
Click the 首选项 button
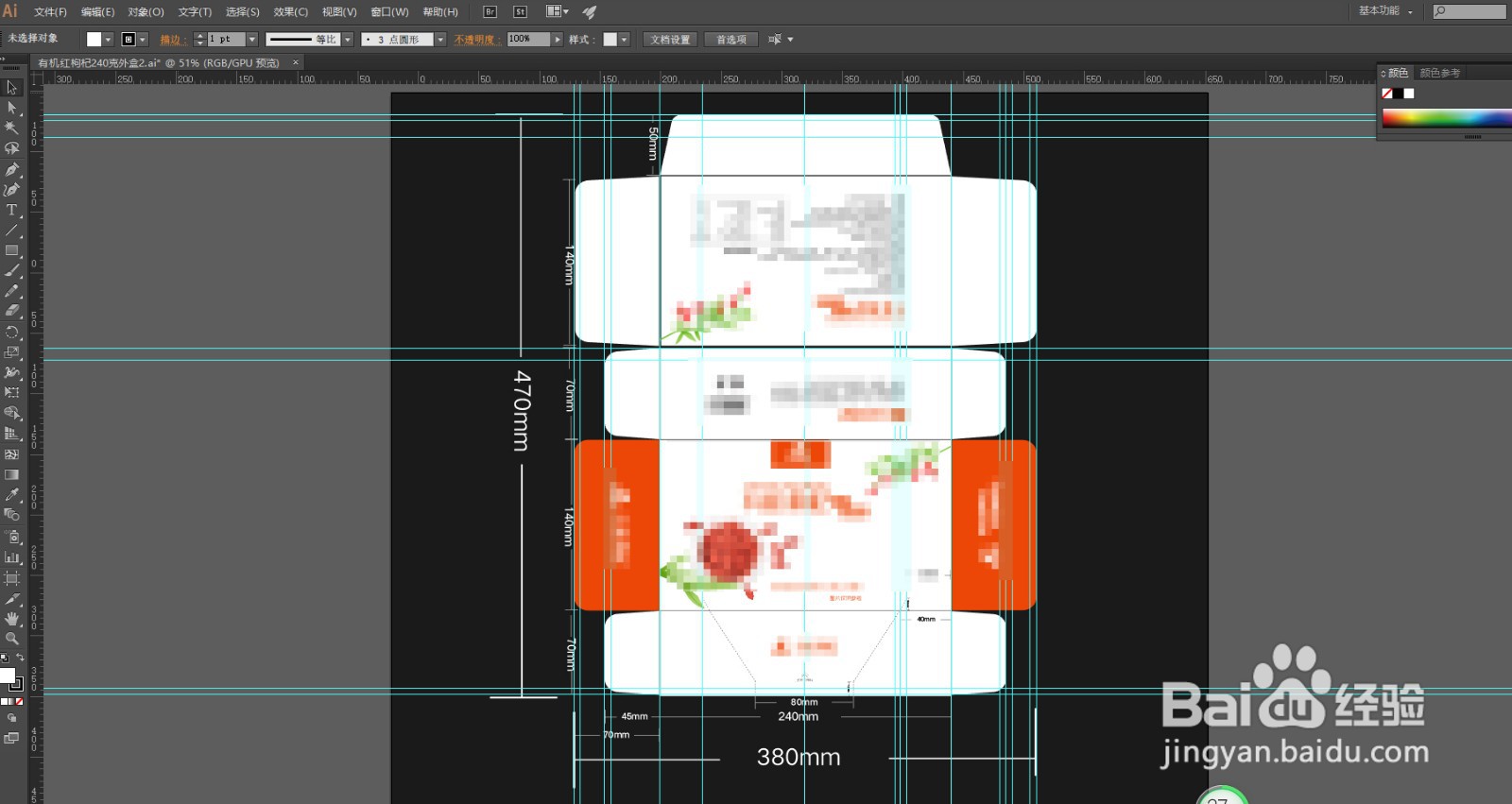[x=731, y=40]
